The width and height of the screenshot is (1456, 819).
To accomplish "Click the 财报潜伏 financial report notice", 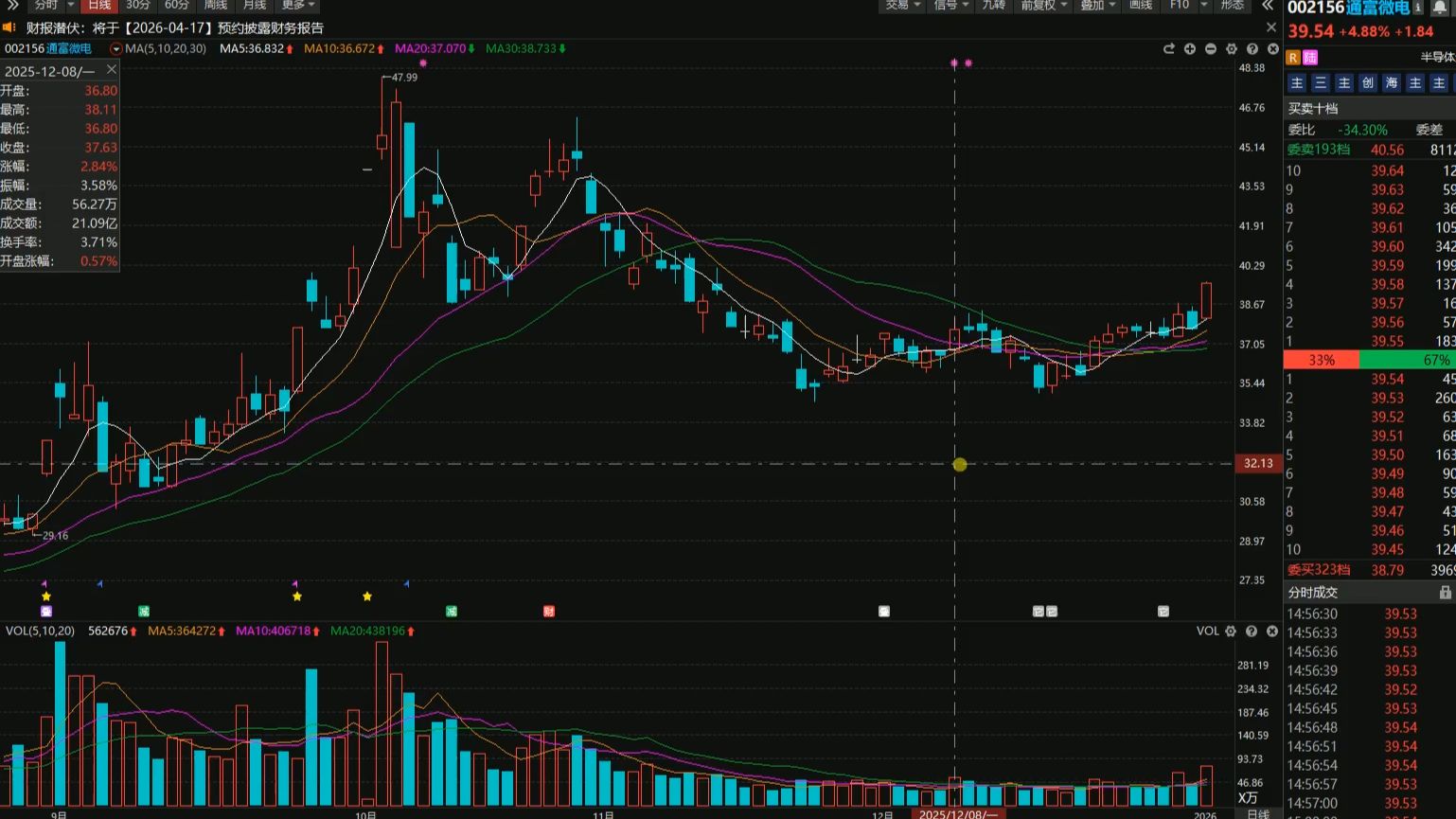I will coord(174,28).
